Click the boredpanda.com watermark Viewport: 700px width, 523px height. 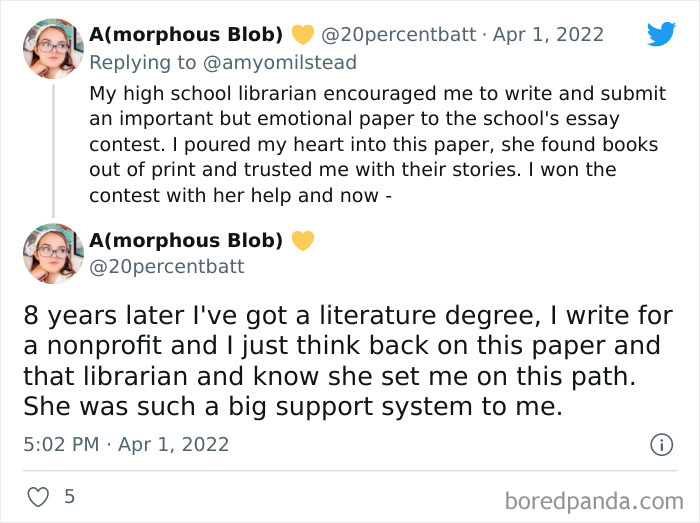[x=594, y=499]
